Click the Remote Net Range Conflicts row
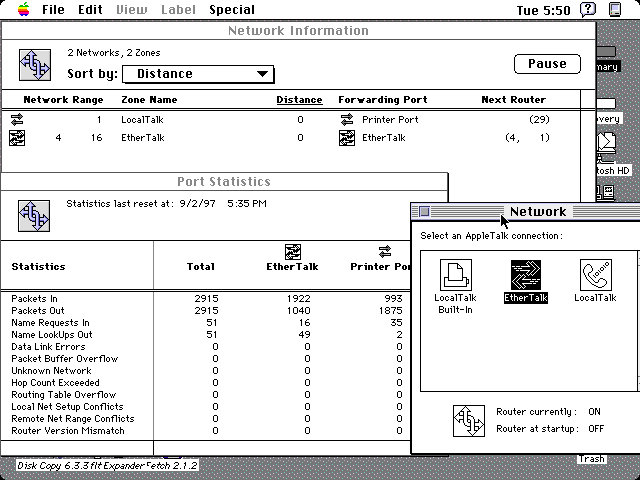The height and width of the screenshot is (480, 640). [207, 419]
